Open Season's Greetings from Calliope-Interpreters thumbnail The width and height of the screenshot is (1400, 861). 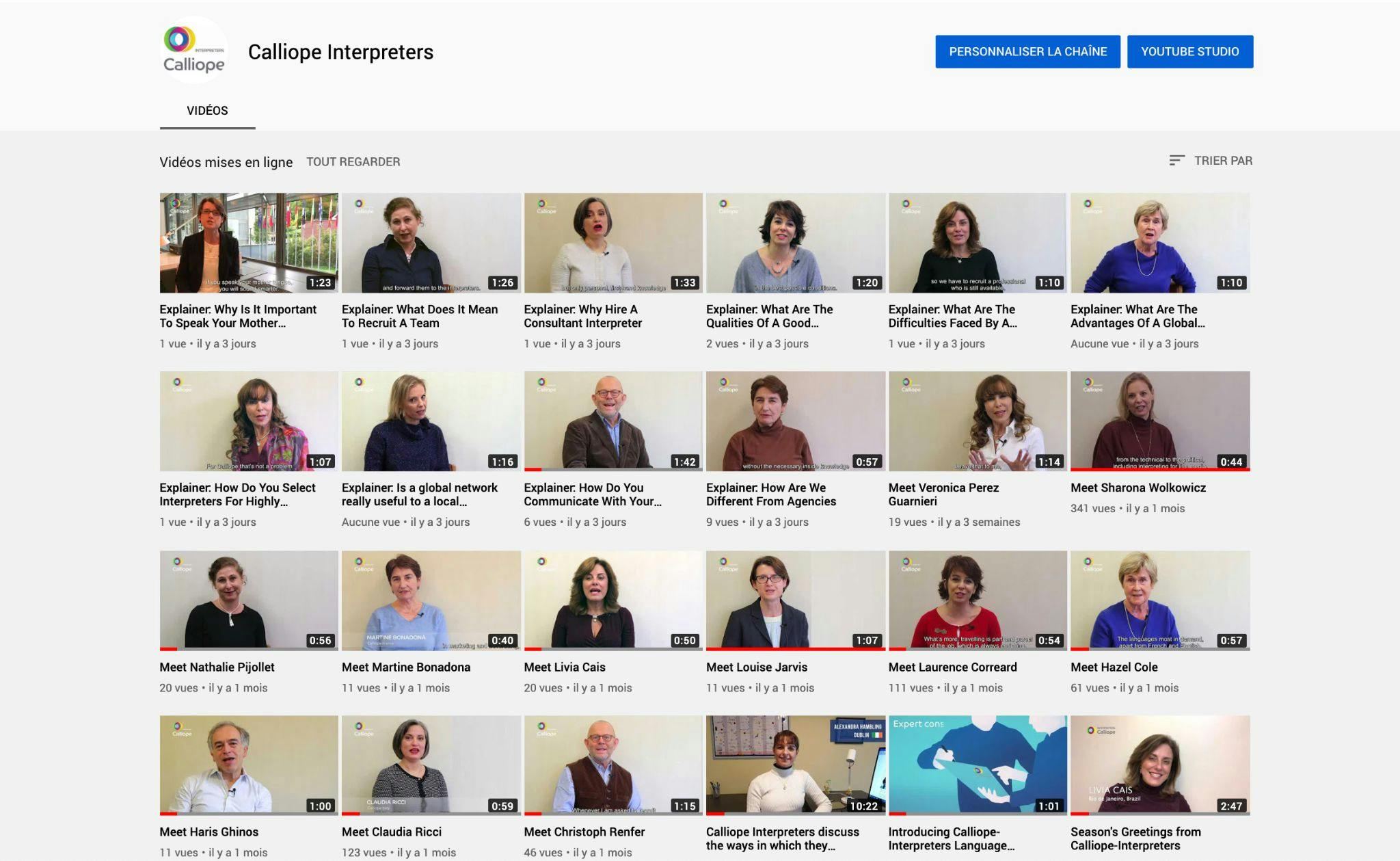[1160, 765]
